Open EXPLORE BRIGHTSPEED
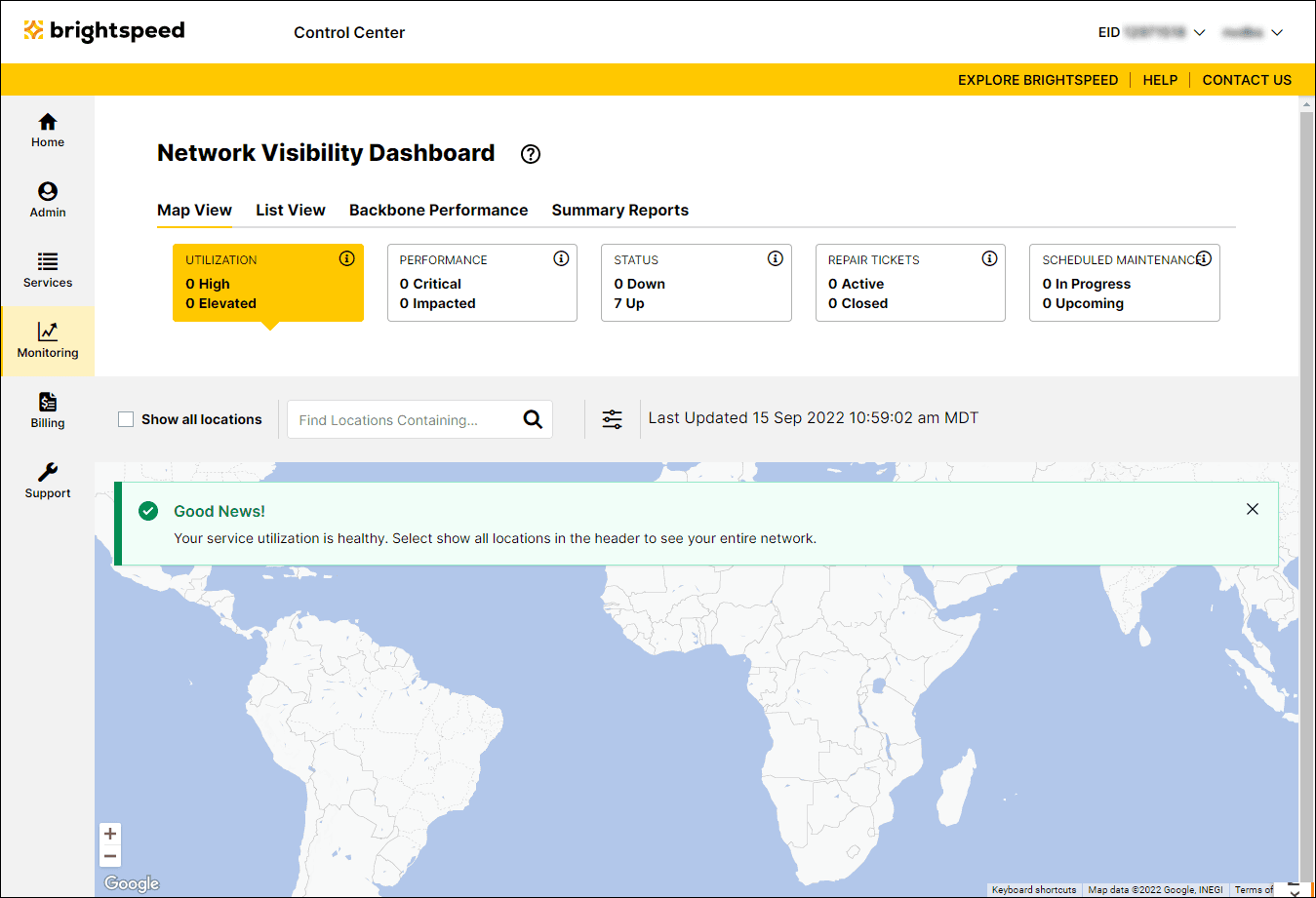Screen dimensions: 1316x898 (1037, 80)
